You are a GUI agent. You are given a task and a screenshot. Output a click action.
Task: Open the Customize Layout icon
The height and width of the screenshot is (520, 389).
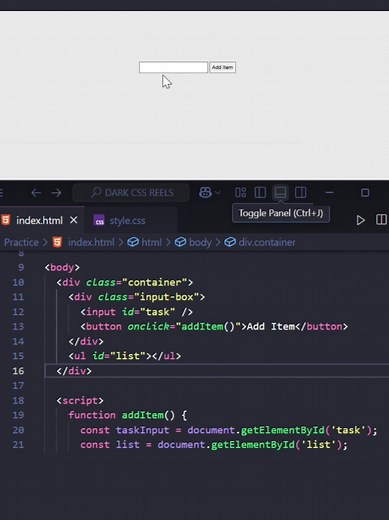pyautogui.click(x=240, y=192)
